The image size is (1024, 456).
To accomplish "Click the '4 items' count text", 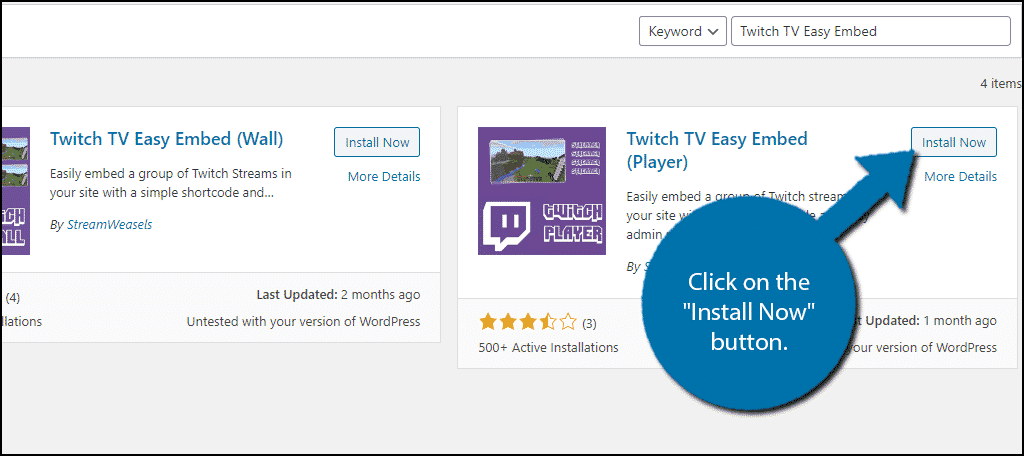I will coord(1000,84).
